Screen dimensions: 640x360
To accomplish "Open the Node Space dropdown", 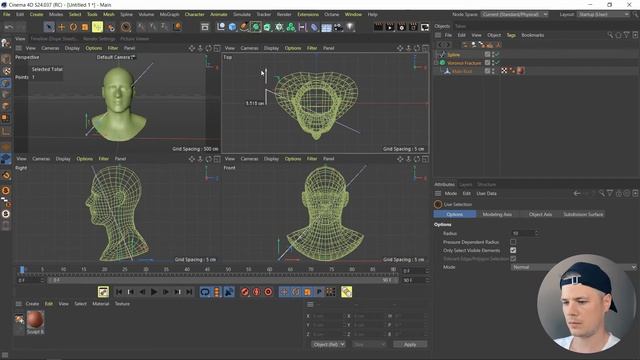I will point(515,14).
